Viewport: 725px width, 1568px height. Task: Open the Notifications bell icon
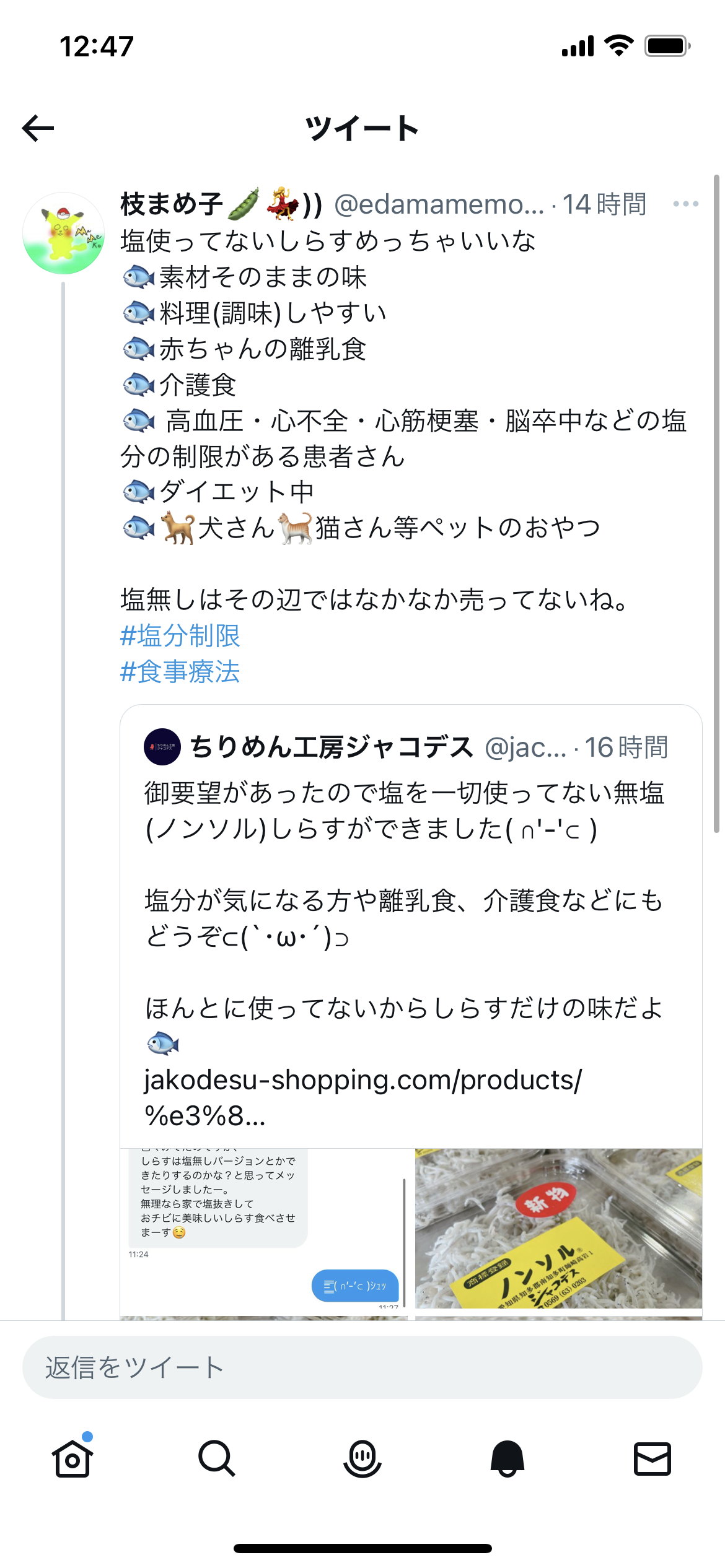click(x=507, y=1458)
